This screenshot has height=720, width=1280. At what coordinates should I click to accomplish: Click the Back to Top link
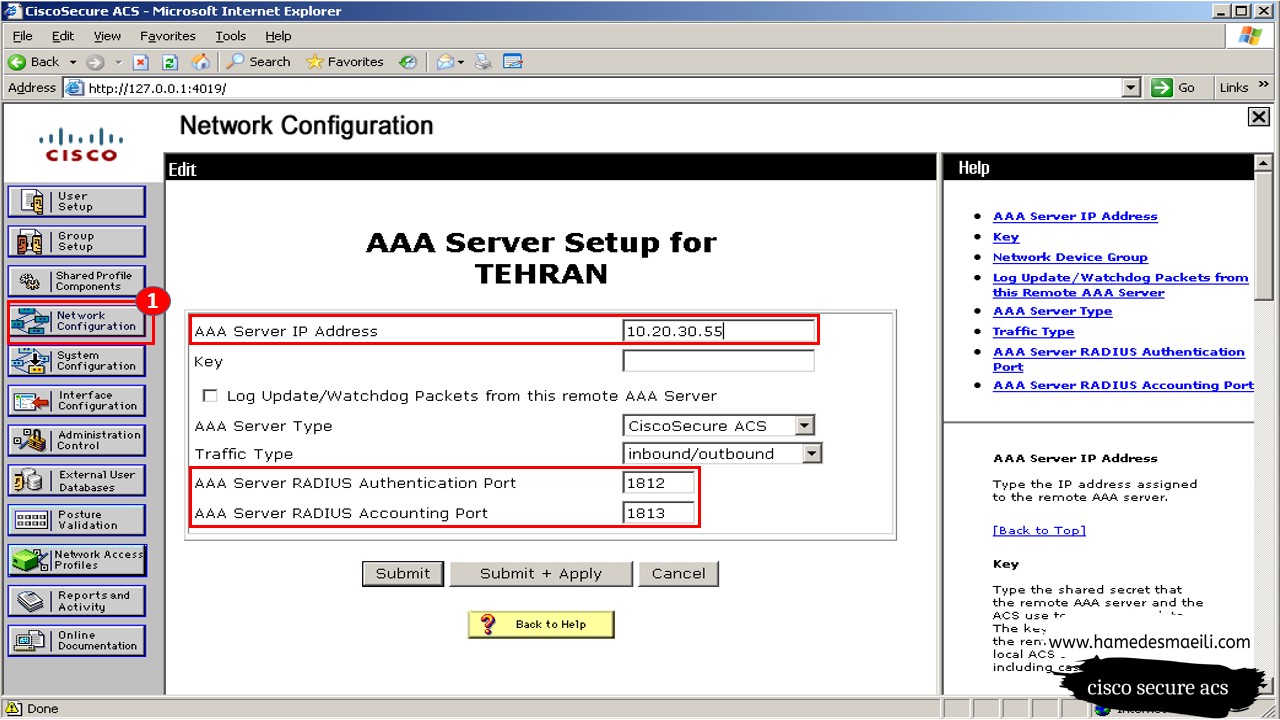[1039, 530]
